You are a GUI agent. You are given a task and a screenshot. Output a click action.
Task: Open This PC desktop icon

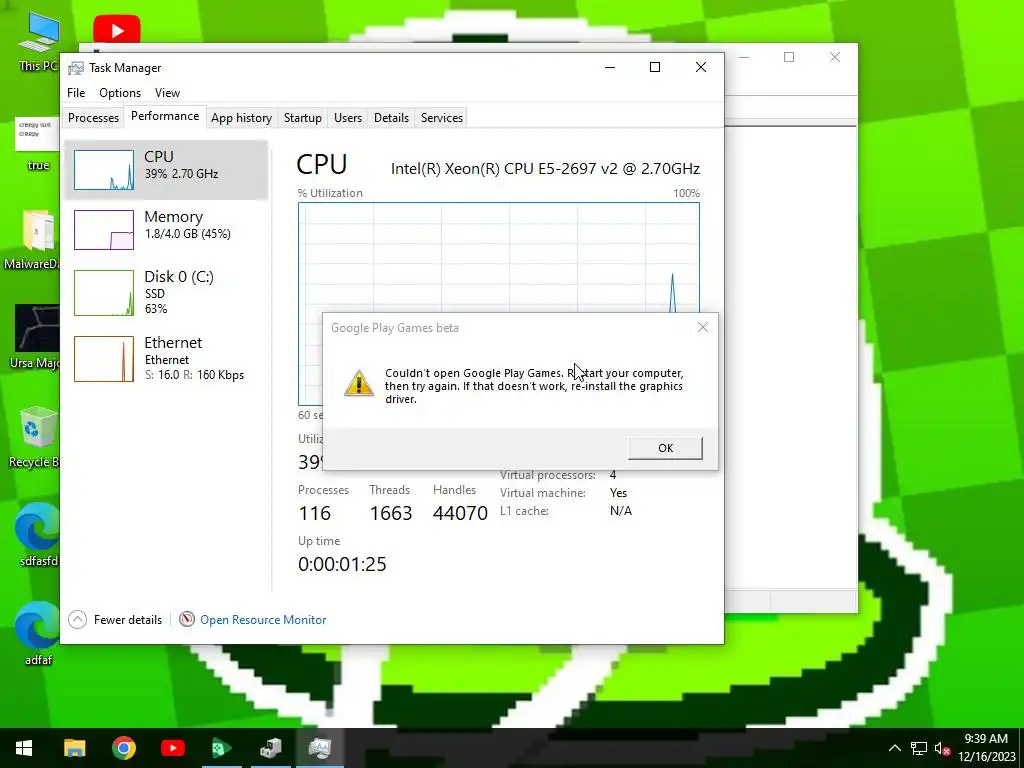coord(39,42)
